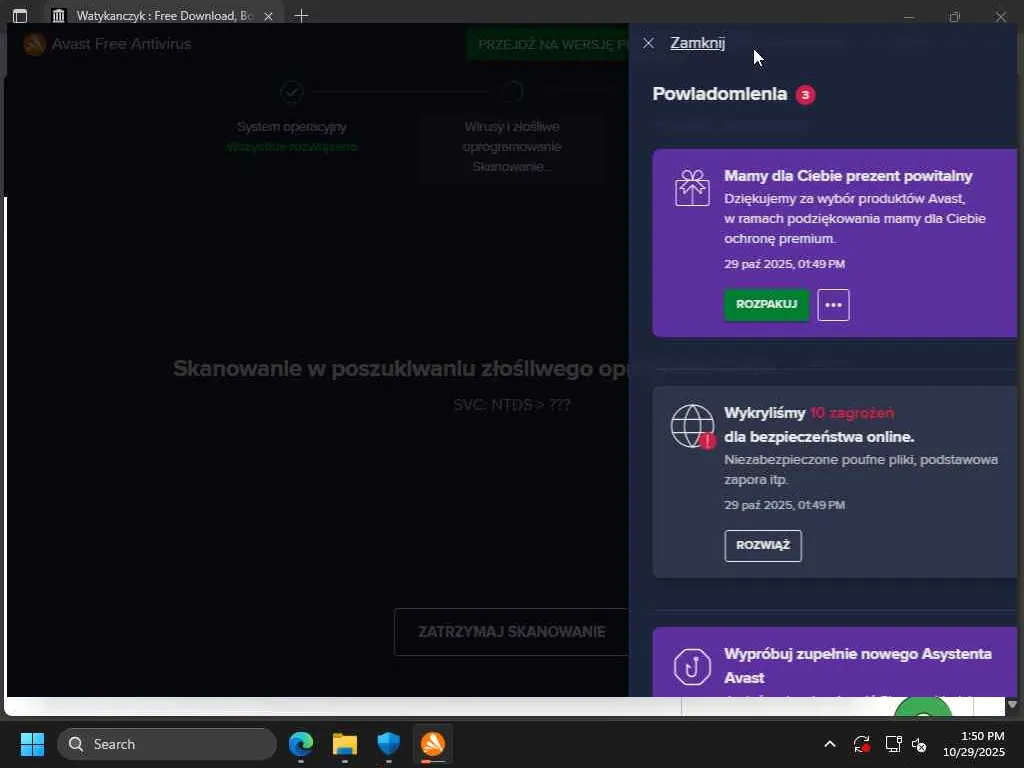
Task: Expand hidden system tray icons chevron
Action: tap(830, 744)
